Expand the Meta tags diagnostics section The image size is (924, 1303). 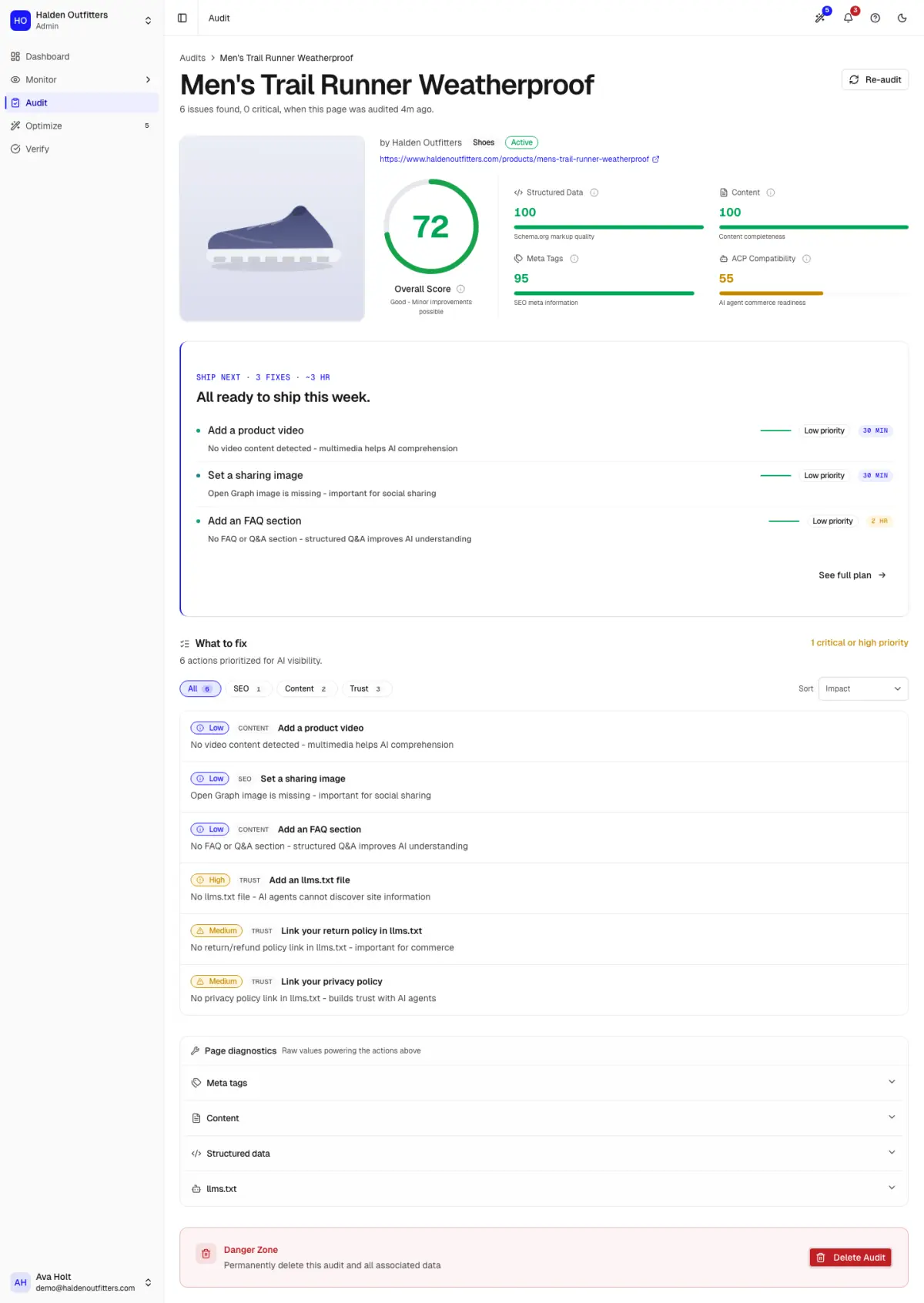point(544,1083)
